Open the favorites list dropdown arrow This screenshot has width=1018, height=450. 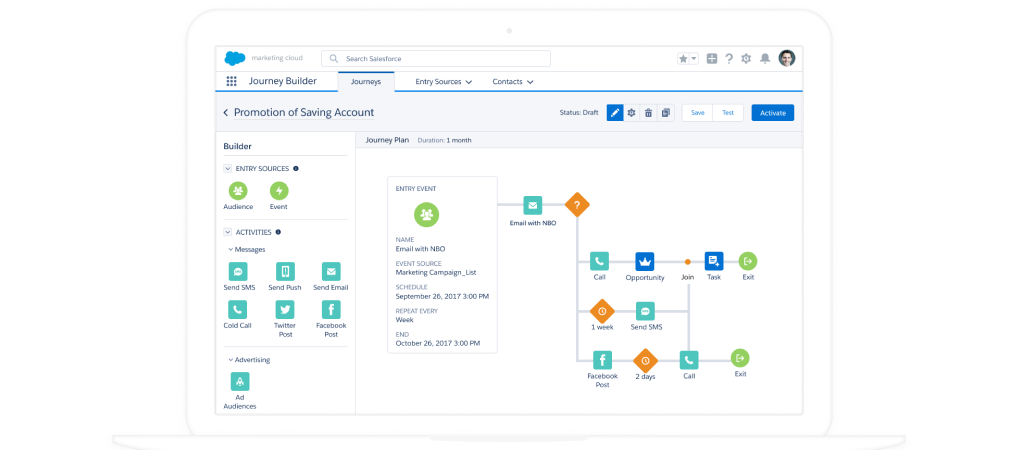point(694,58)
